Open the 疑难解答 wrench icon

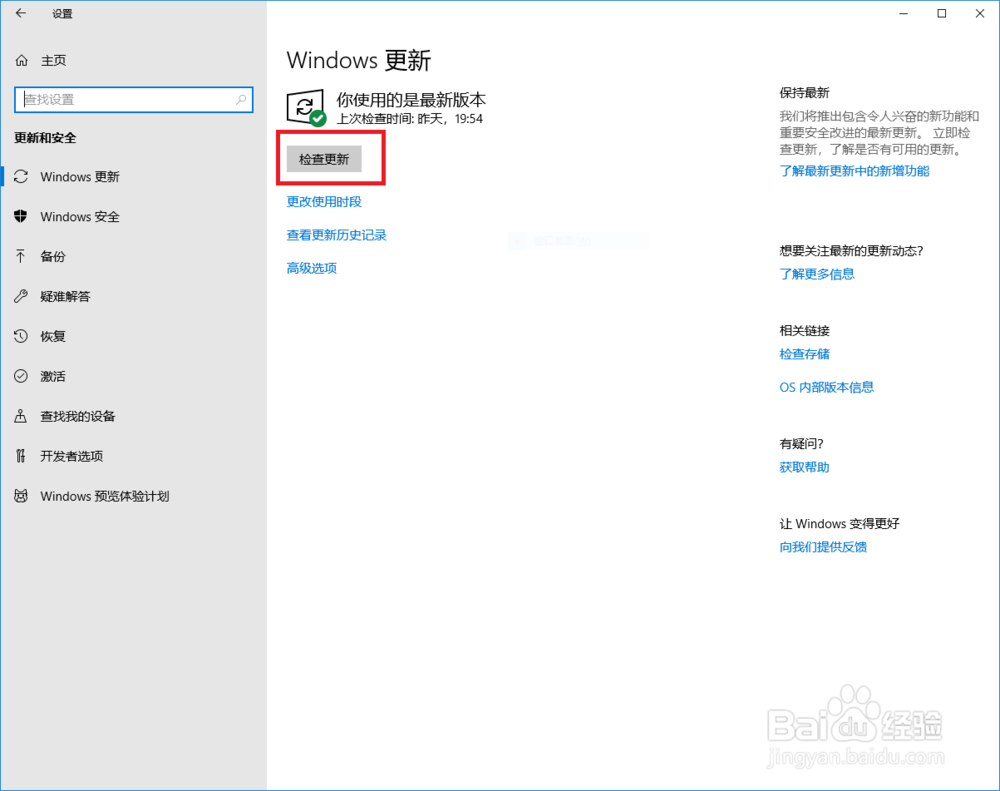[x=21, y=296]
